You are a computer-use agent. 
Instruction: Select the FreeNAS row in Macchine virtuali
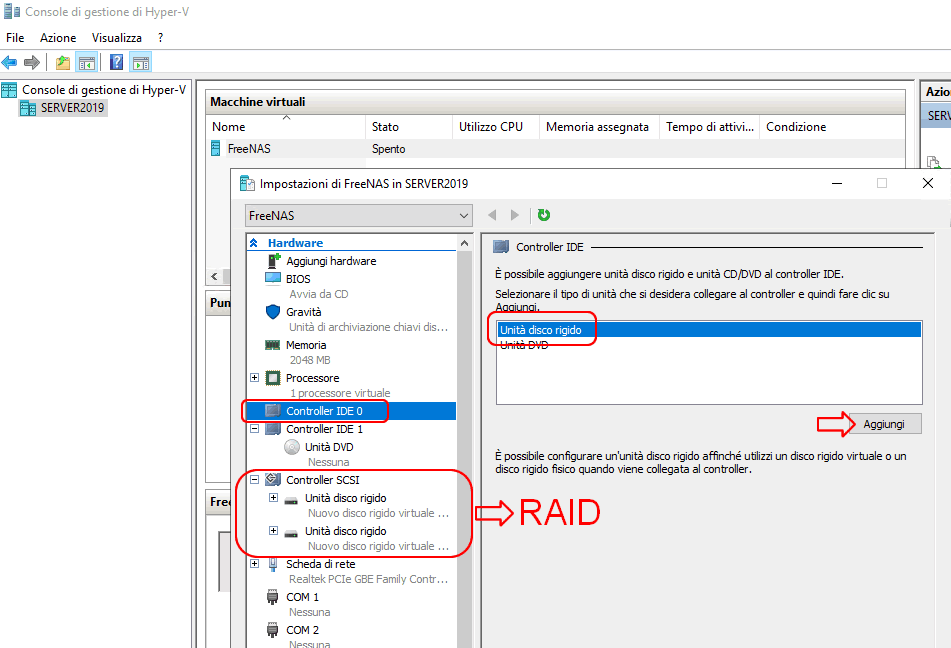(555, 149)
